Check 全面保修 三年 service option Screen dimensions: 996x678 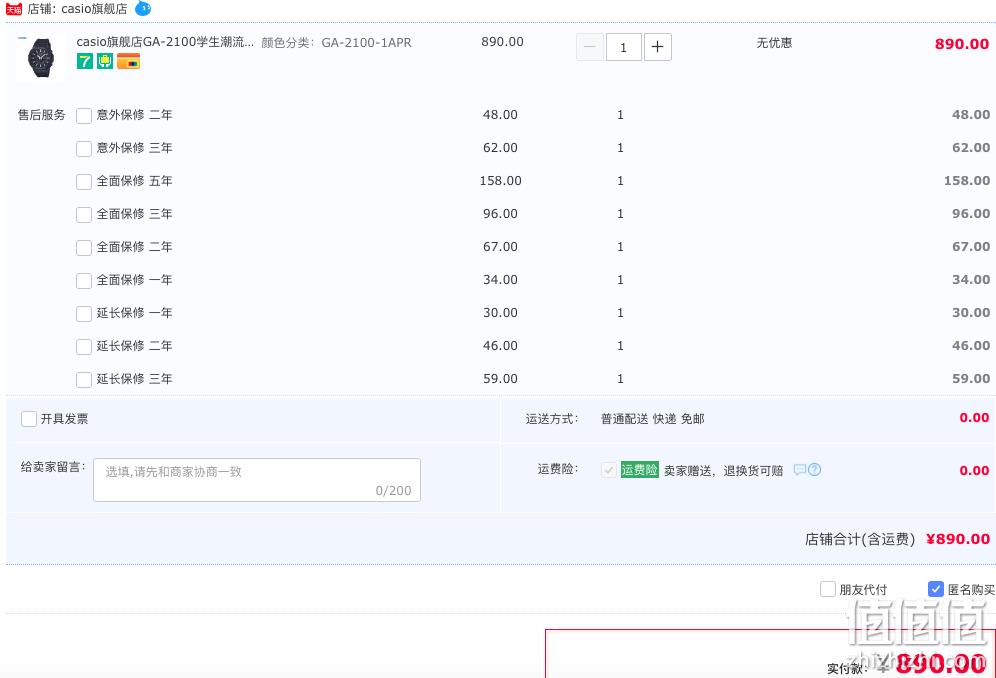pyautogui.click(x=84, y=215)
